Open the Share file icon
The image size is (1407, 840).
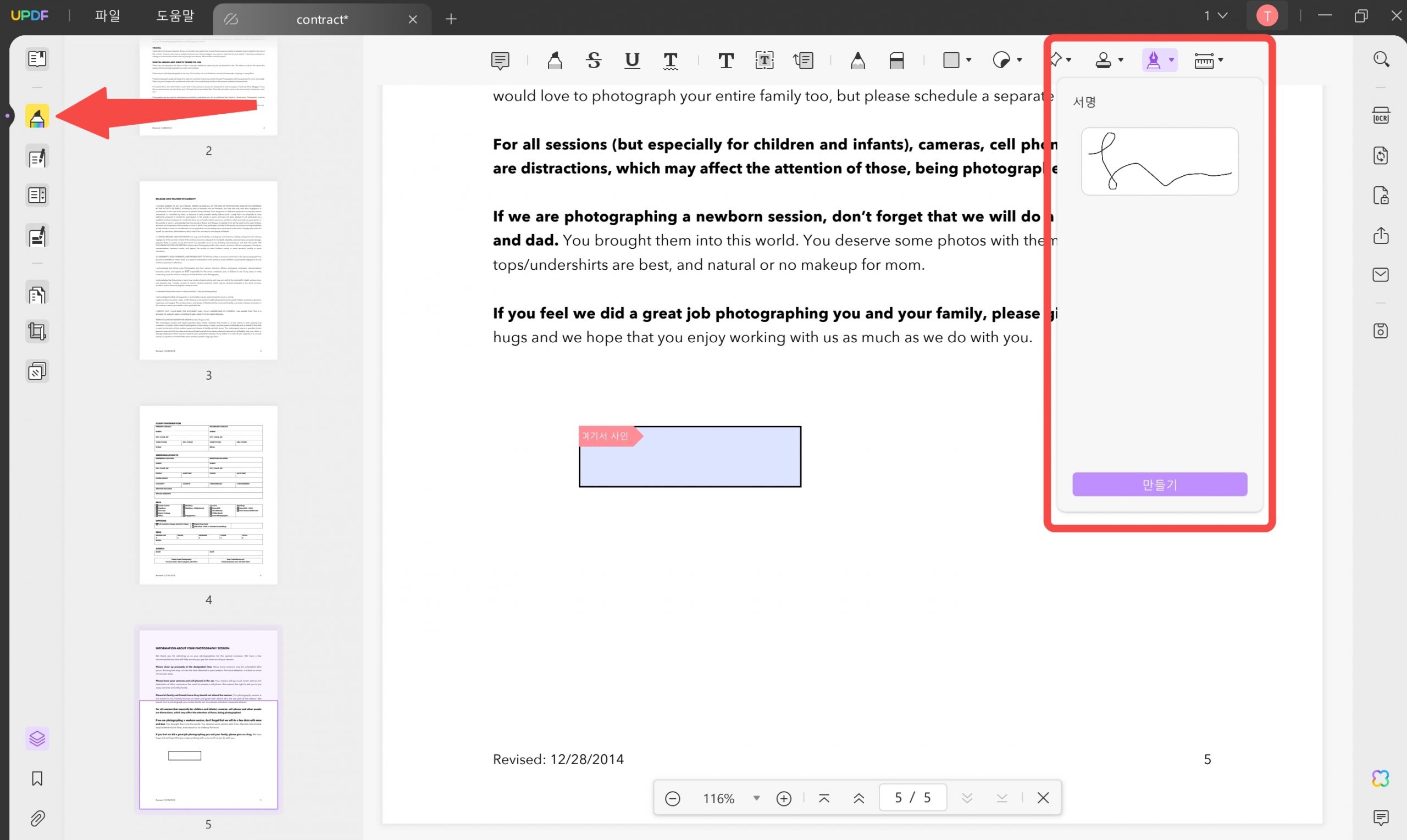[1381, 235]
